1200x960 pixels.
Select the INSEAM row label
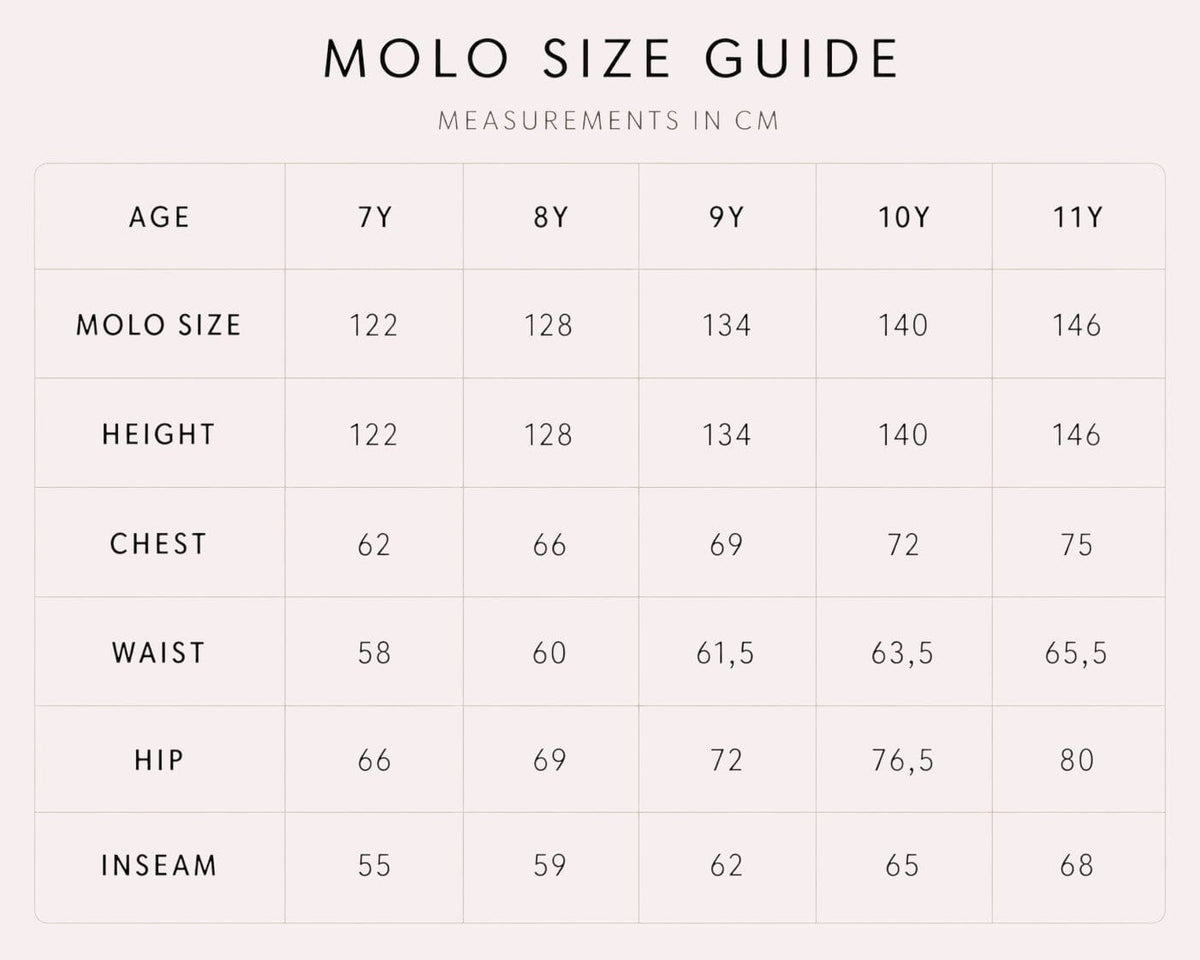159,865
